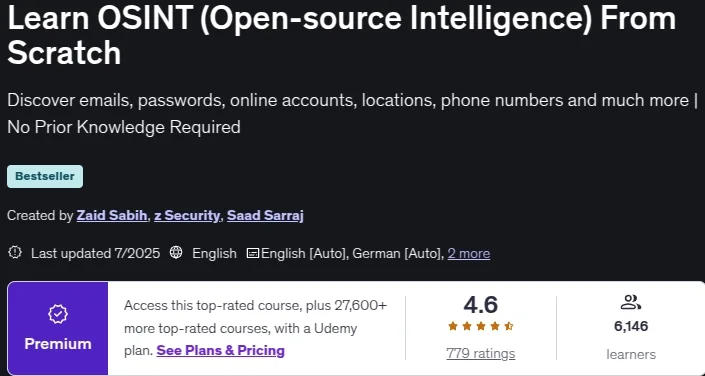Click the purple Premium panel
Screen dimensions: 705x376
tap(58, 328)
